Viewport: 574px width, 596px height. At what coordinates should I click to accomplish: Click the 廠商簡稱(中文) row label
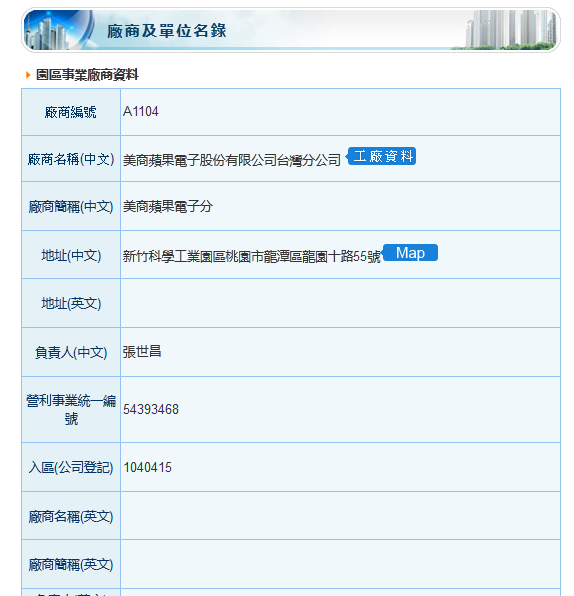coord(71,206)
